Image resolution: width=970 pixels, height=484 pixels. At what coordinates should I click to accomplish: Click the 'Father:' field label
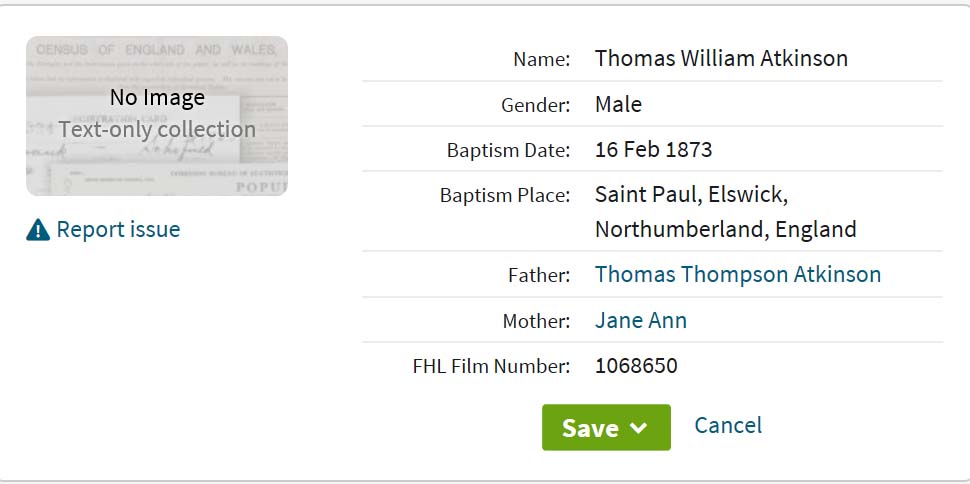(539, 275)
